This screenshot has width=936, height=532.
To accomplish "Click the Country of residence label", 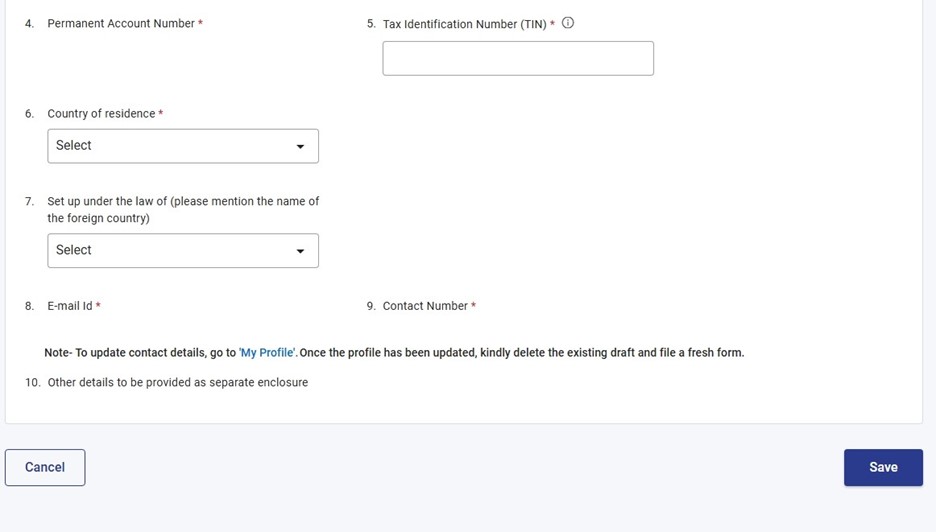I will 101,114.
